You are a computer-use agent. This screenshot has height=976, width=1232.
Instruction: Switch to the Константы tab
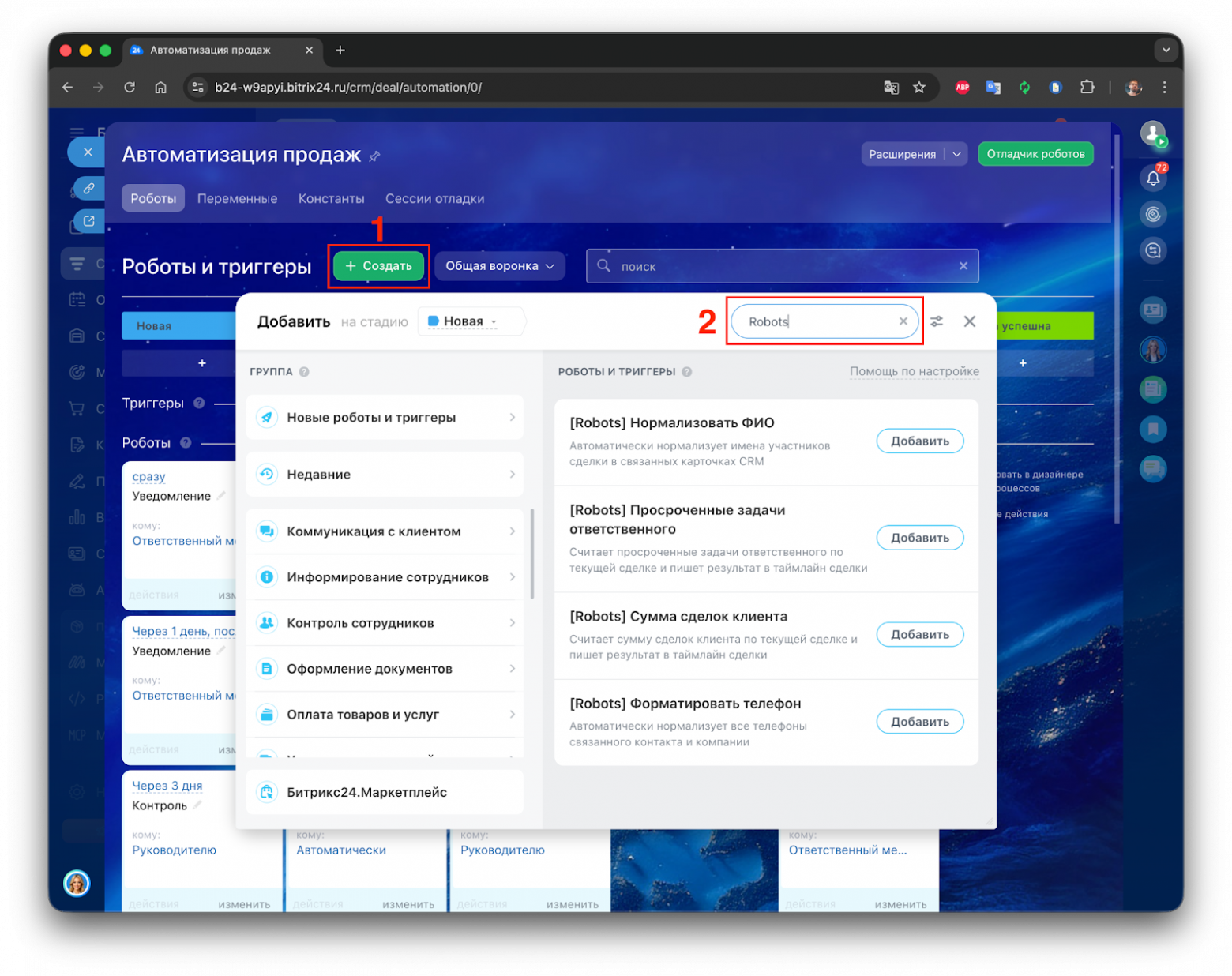[331, 198]
